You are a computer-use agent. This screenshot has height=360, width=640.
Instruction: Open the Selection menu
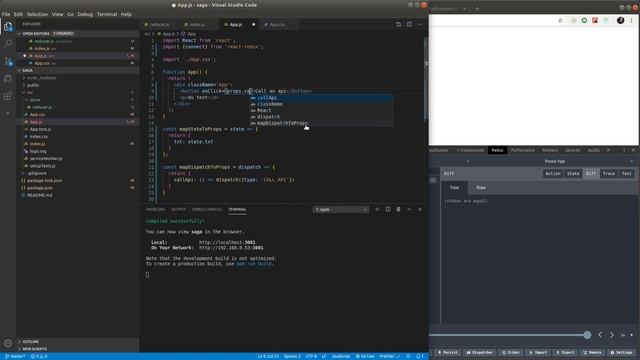coord(37,14)
